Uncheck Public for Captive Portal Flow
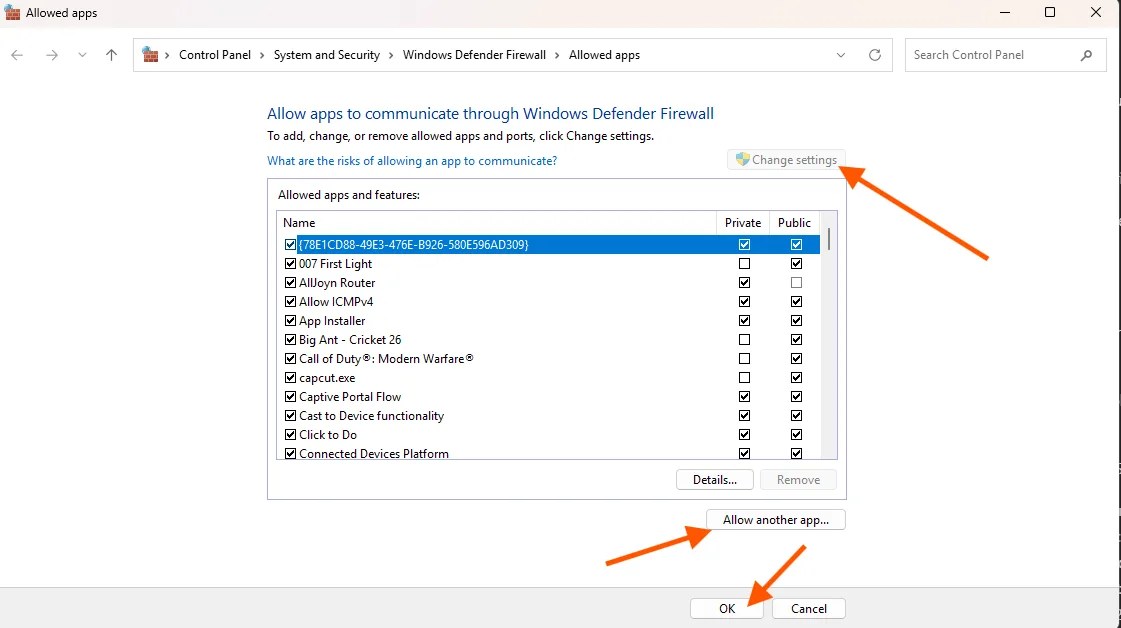This screenshot has width=1121, height=628. point(796,396)
